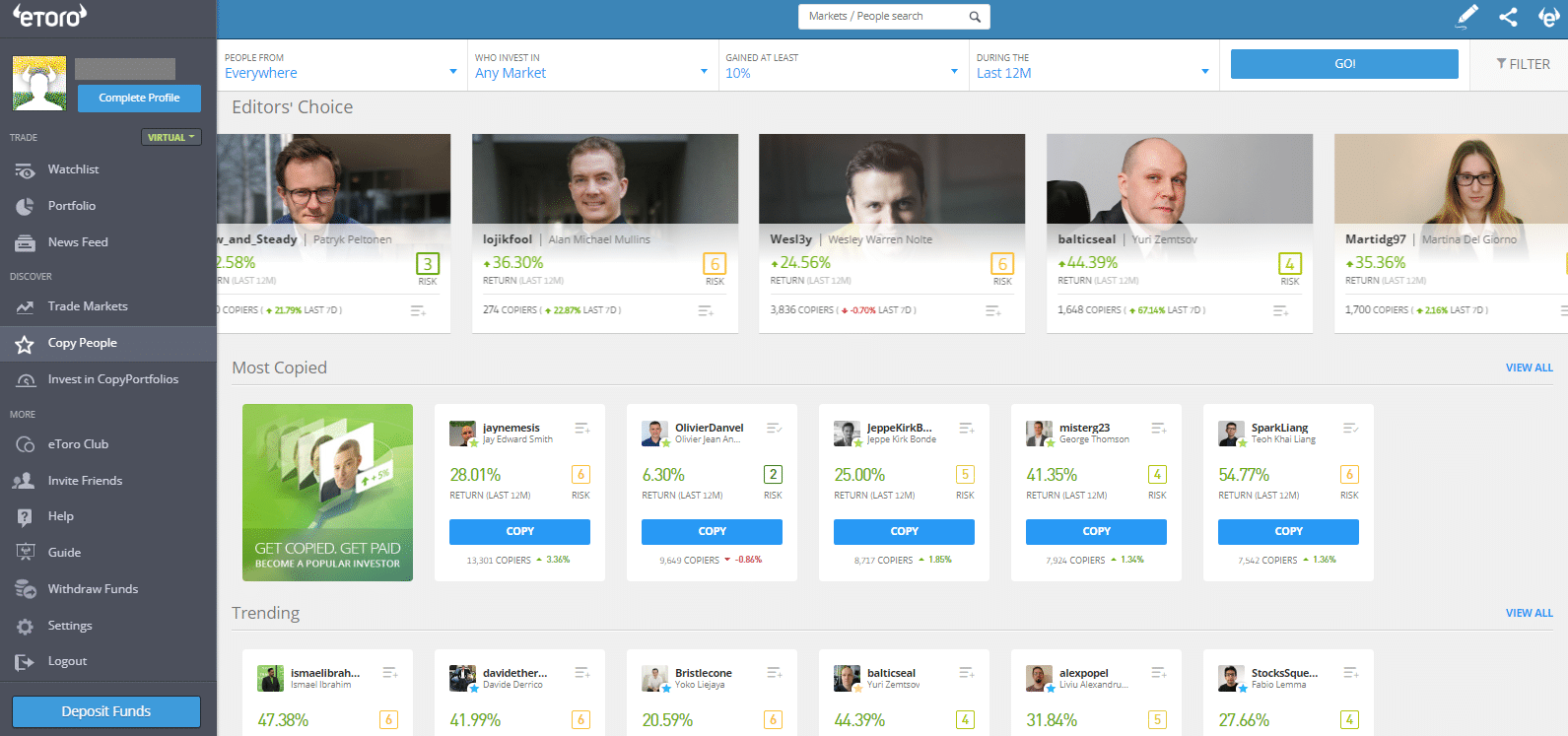Add jaynemesis to watchlist icon

coord(582,429)
